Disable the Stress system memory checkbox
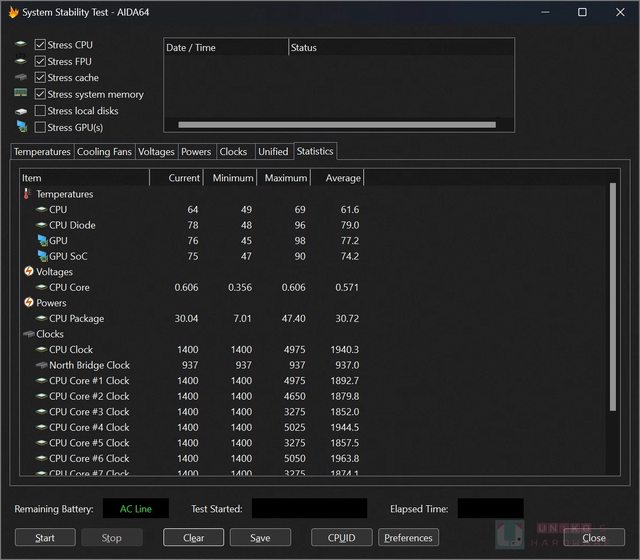Image resolution: width=640 pixels, height=560 pixels. point(40,94)
